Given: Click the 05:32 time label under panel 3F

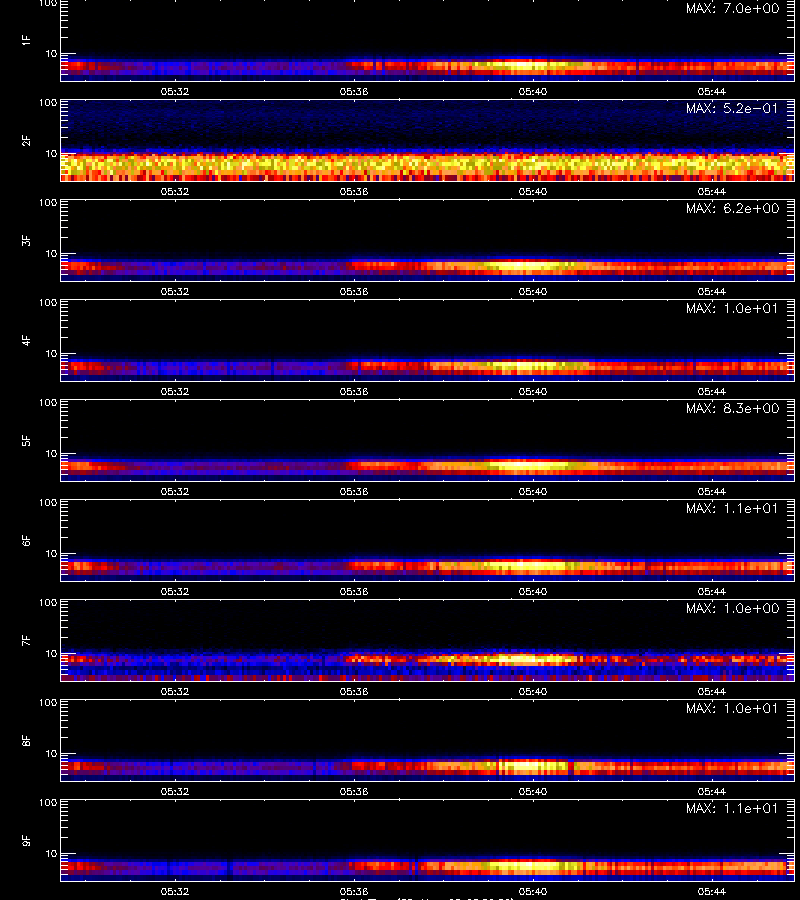Looking at the screenshot, I should (174, 292).
